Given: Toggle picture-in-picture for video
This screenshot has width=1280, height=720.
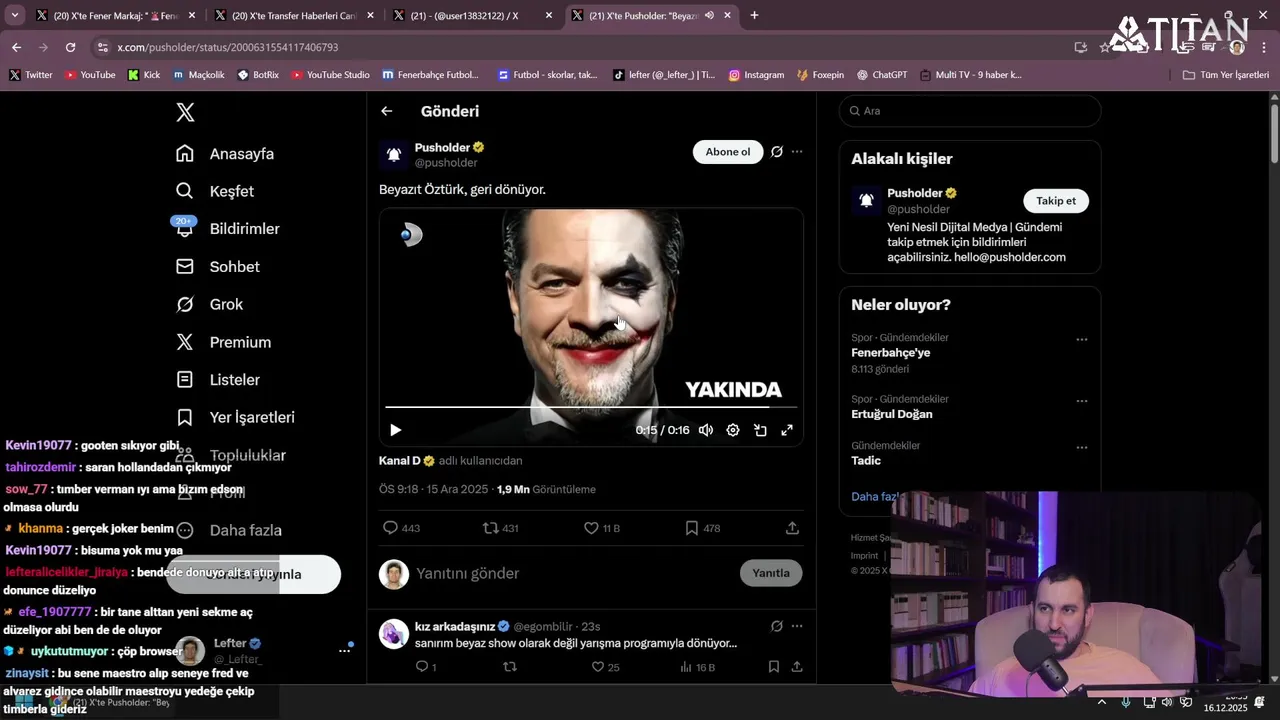Looking at the screenshot, I should (760, 430).
